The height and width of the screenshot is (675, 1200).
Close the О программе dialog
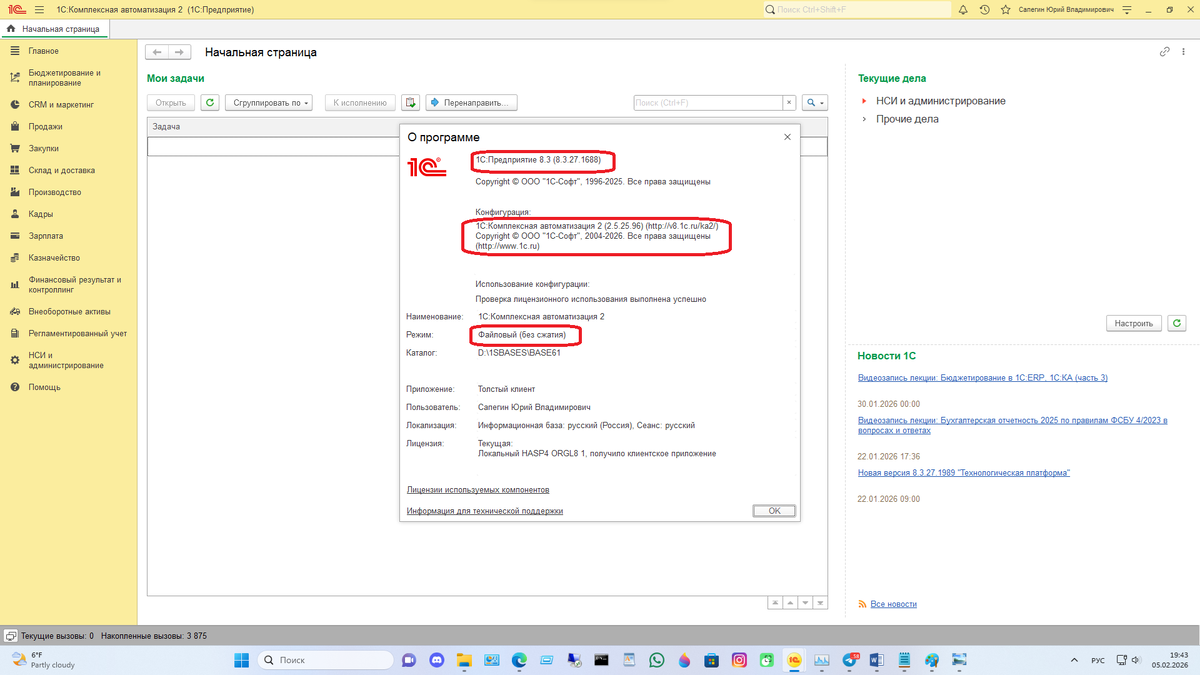[x=787, y=137]
